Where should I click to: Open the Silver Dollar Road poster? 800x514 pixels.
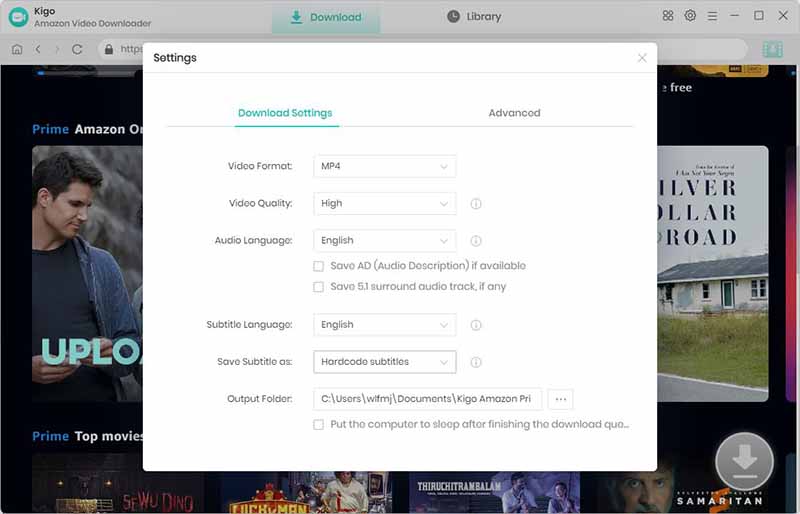coord(713,274)
